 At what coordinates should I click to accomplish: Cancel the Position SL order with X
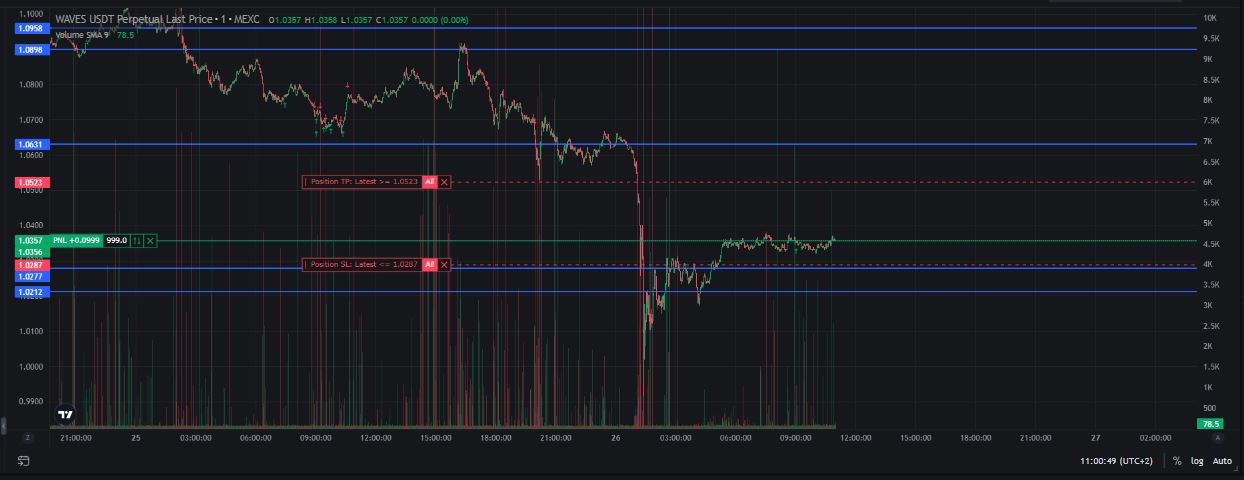(445, 265)
